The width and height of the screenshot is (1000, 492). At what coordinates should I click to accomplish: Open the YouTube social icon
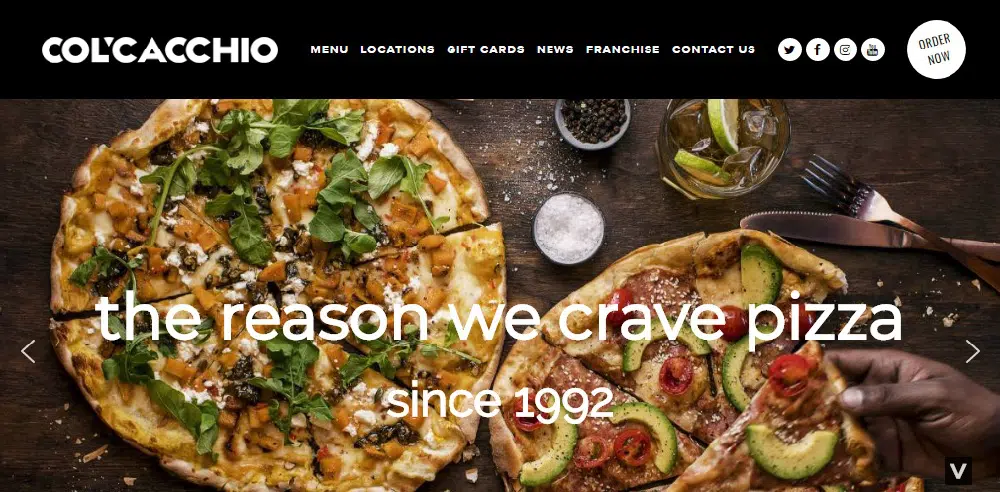[x=873, y=49]
